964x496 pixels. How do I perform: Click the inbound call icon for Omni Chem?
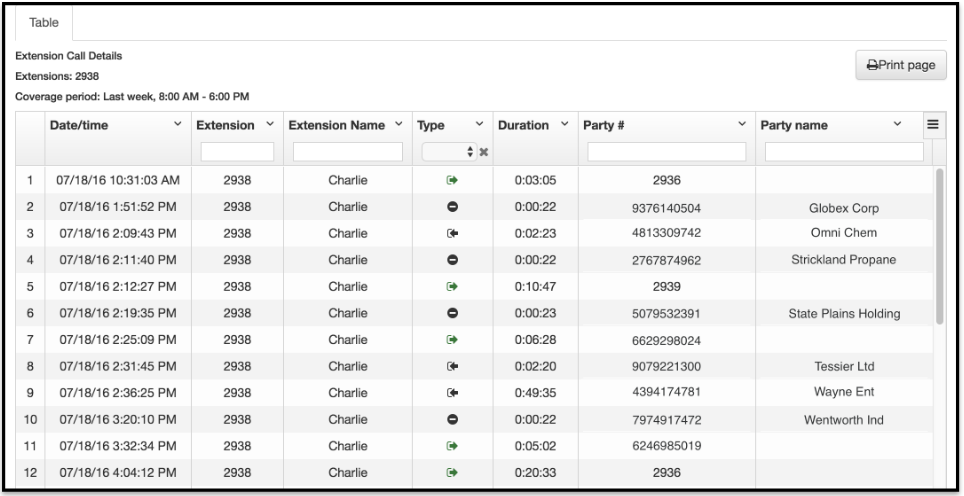[x=452, y=234]
